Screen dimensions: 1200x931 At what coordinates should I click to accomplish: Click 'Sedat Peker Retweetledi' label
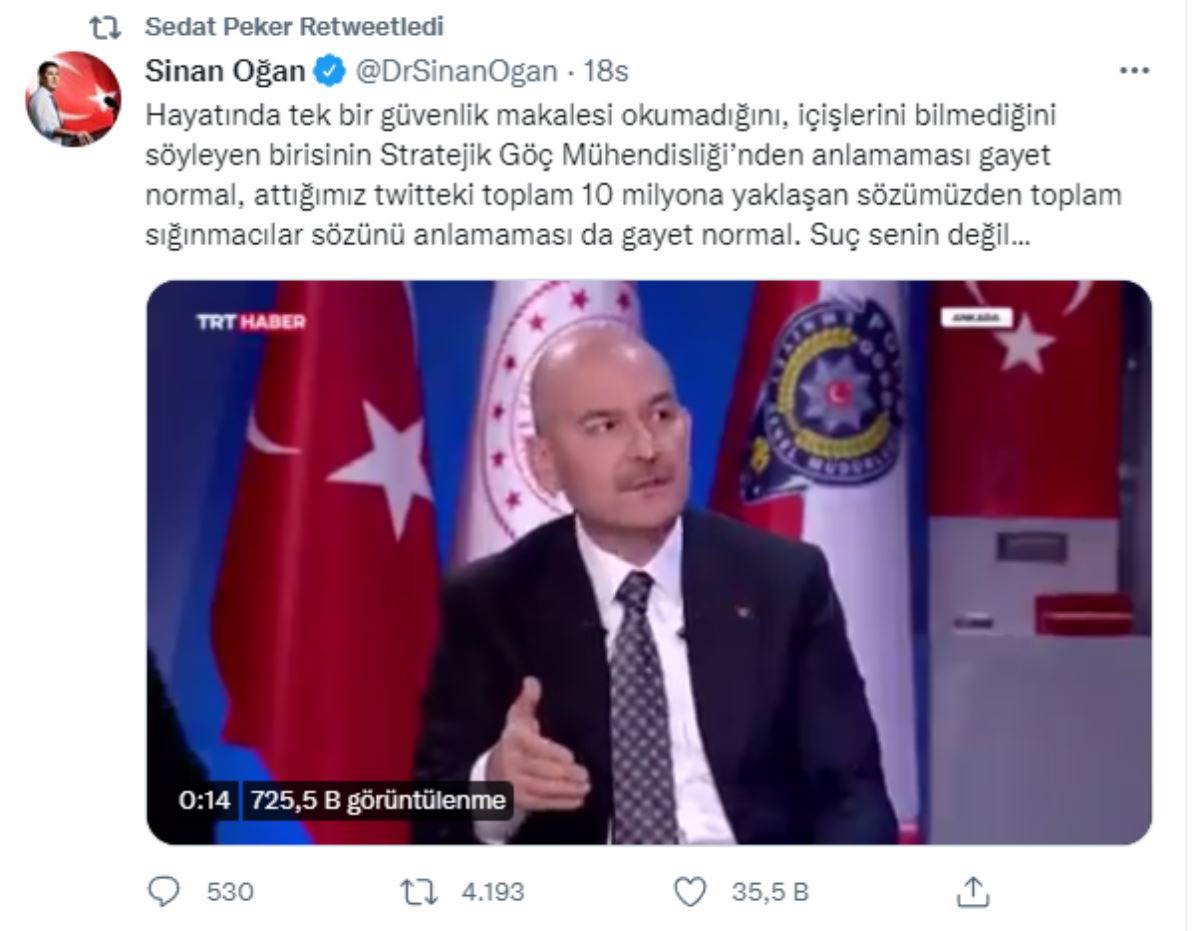coord(295,25)
